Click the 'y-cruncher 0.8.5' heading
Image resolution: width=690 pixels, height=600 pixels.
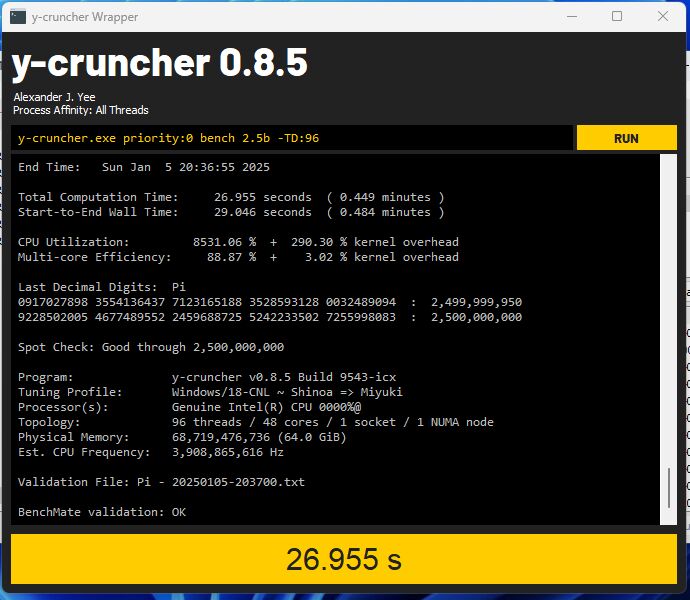159,63
